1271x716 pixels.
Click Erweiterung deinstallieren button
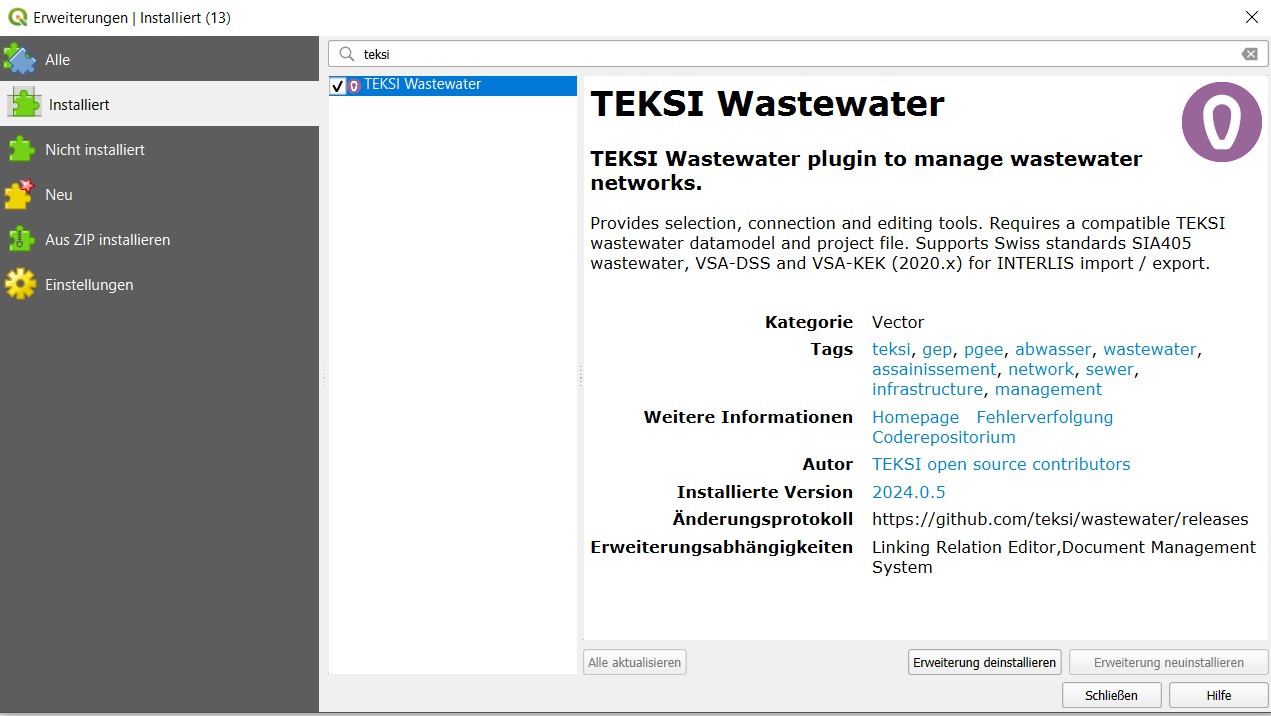(984, 662)
